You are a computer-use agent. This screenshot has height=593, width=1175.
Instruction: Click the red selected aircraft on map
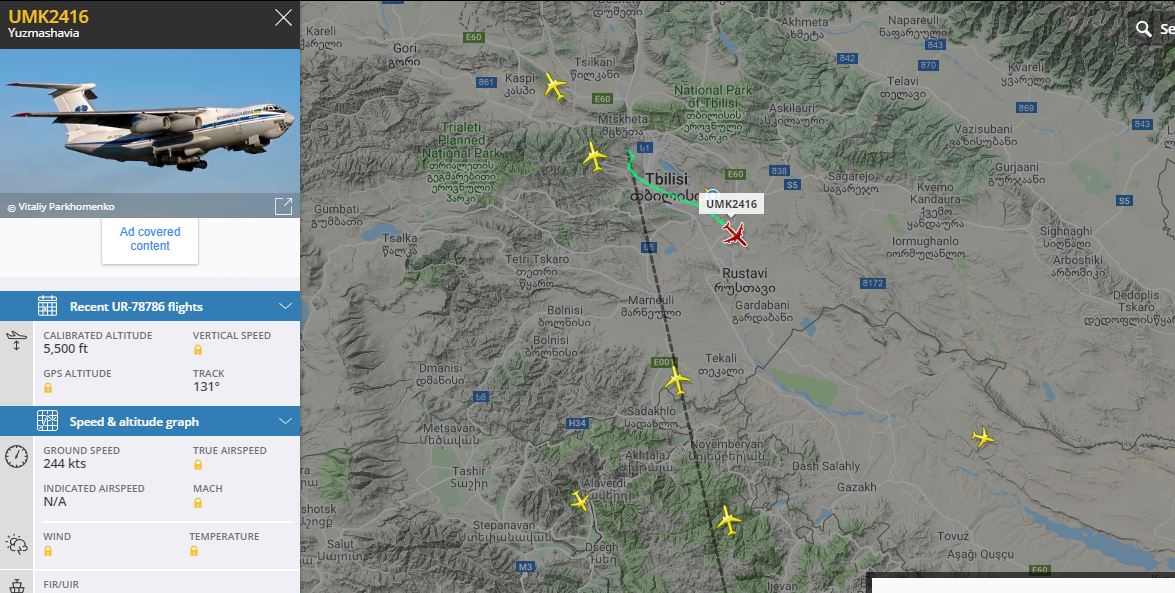point(735,235)
